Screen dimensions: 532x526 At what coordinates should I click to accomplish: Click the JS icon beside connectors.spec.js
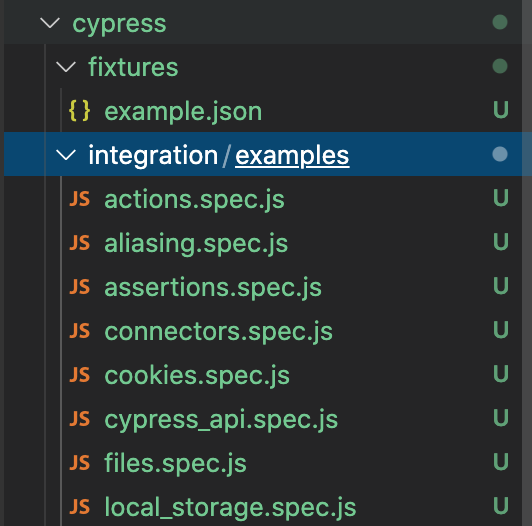point(79,331)
